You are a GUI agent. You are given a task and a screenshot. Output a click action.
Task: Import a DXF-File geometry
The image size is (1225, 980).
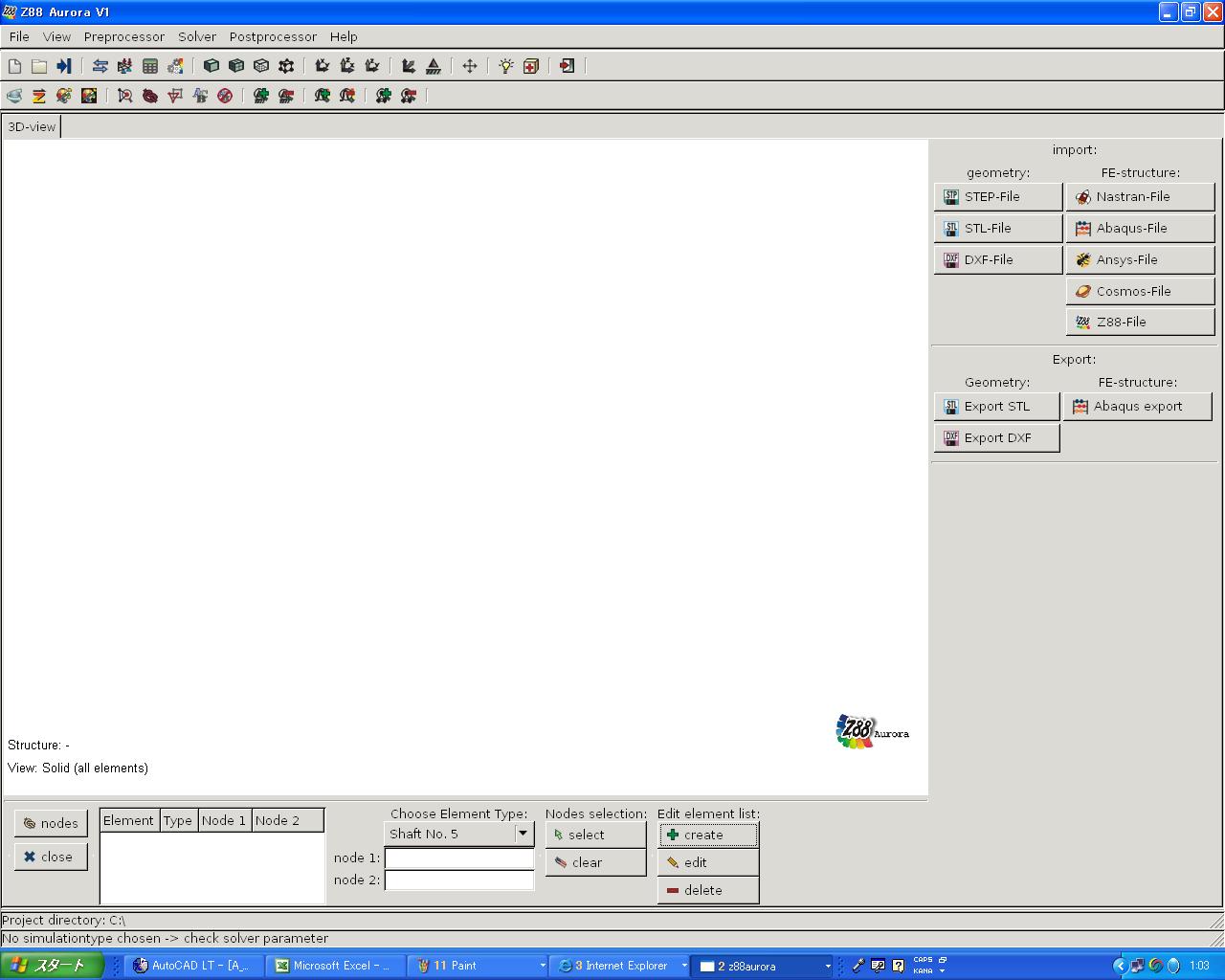pos(998,259)
